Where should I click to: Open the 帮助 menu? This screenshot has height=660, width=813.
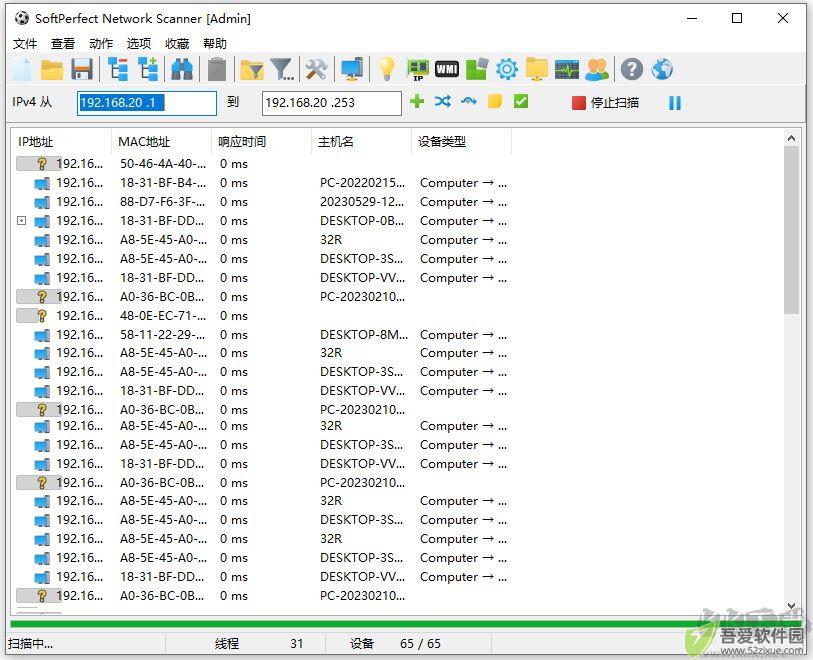[215, 44]
